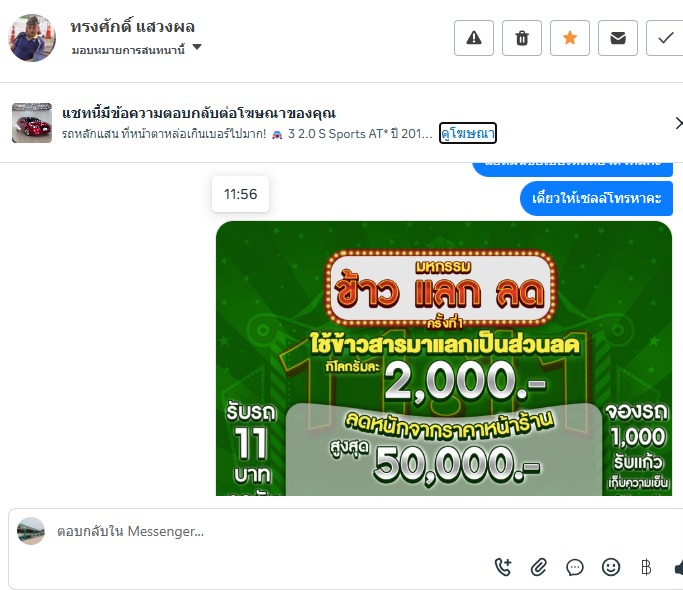Dismiss the ad reply banner
The height and width of the screenshot is (590, 683).
(x=679, y=123)
